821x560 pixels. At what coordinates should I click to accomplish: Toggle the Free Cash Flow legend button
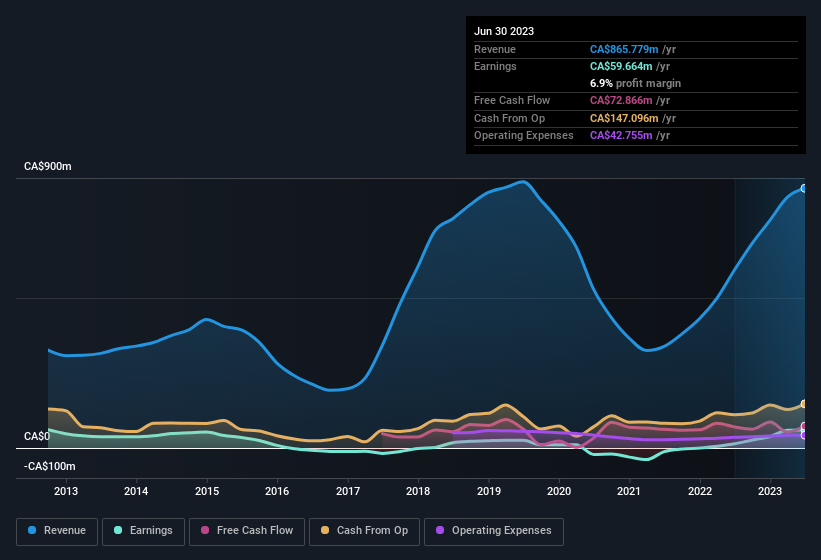click(247, 531)
